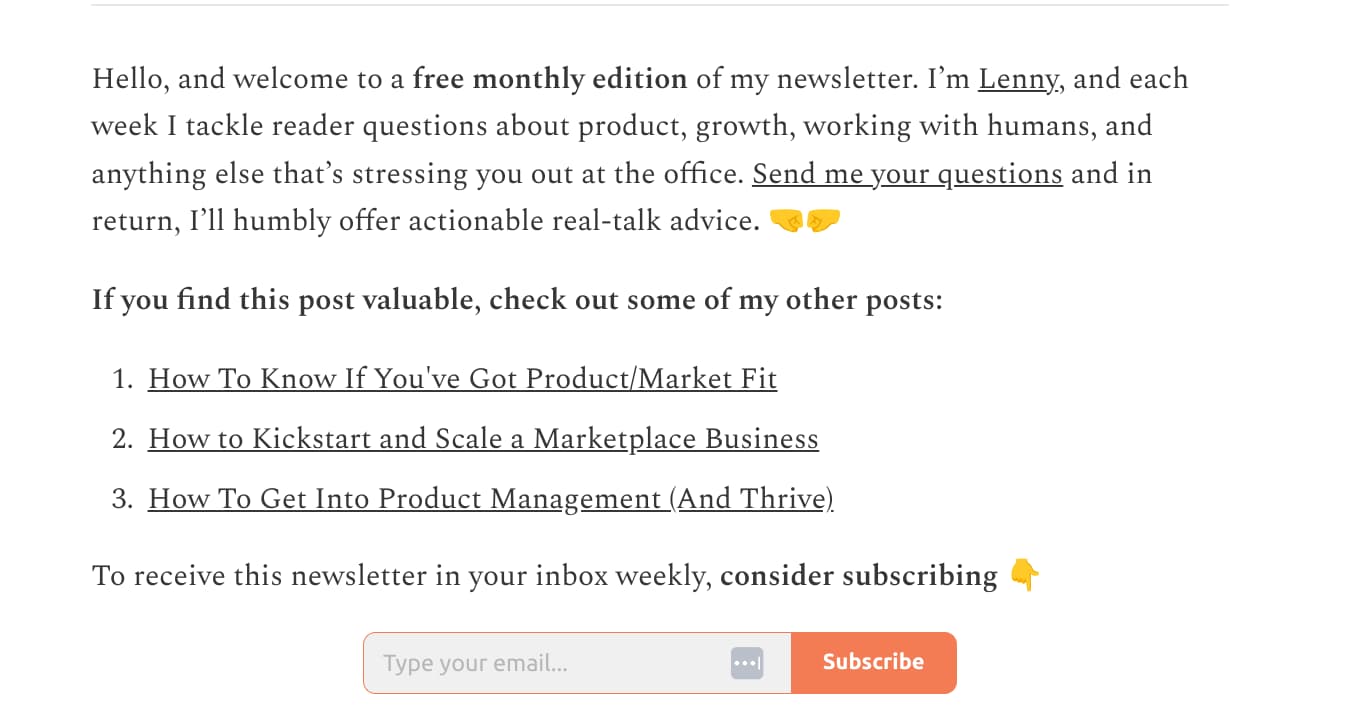The height and width of the screenshot is (727, 1362).
Task: Click the Send me your questions link
Action: (x=907, y=173)
